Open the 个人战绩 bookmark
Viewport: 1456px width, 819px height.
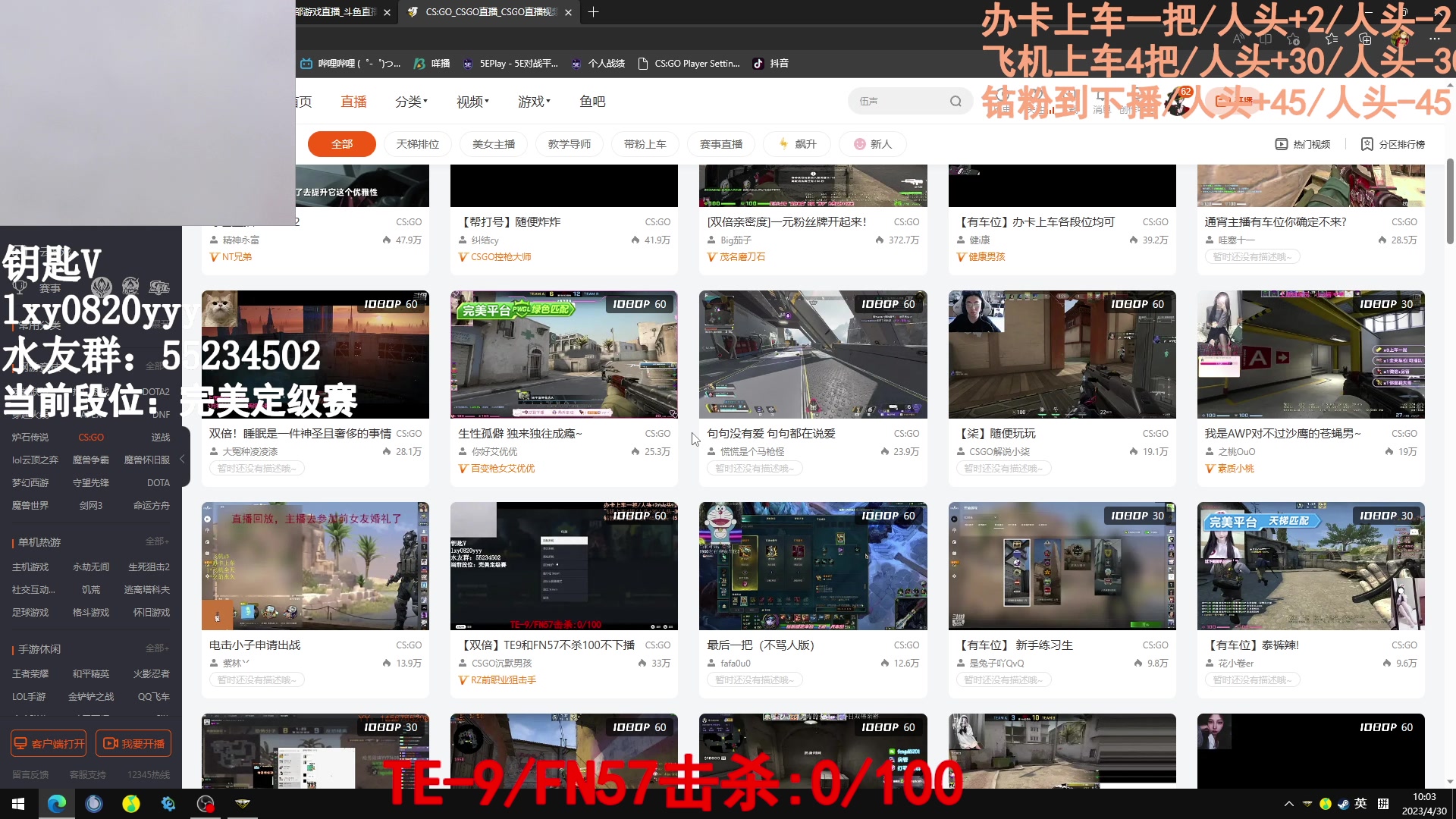(x=598, y=64)
